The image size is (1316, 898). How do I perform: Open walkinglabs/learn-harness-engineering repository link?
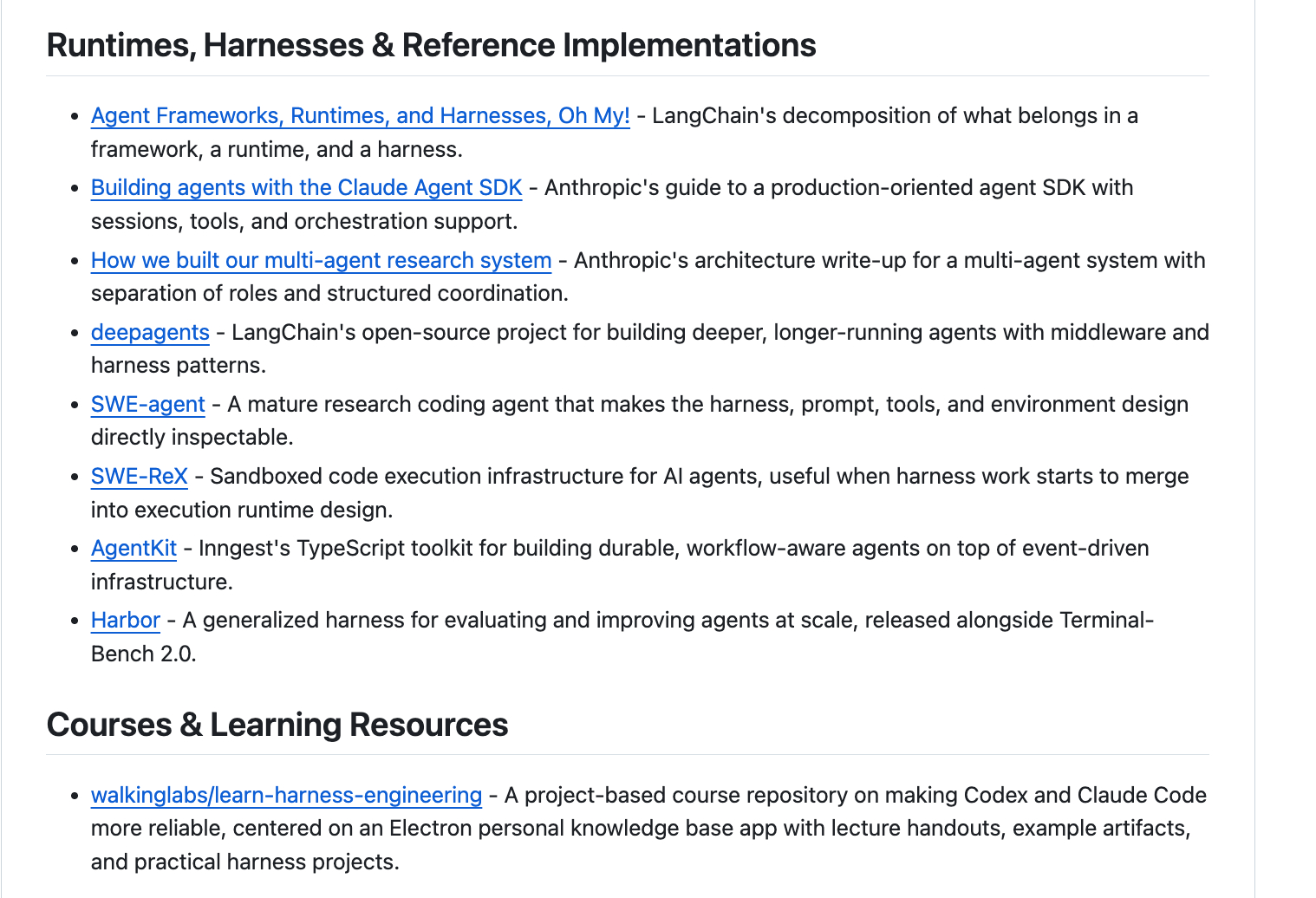(286, 795)
